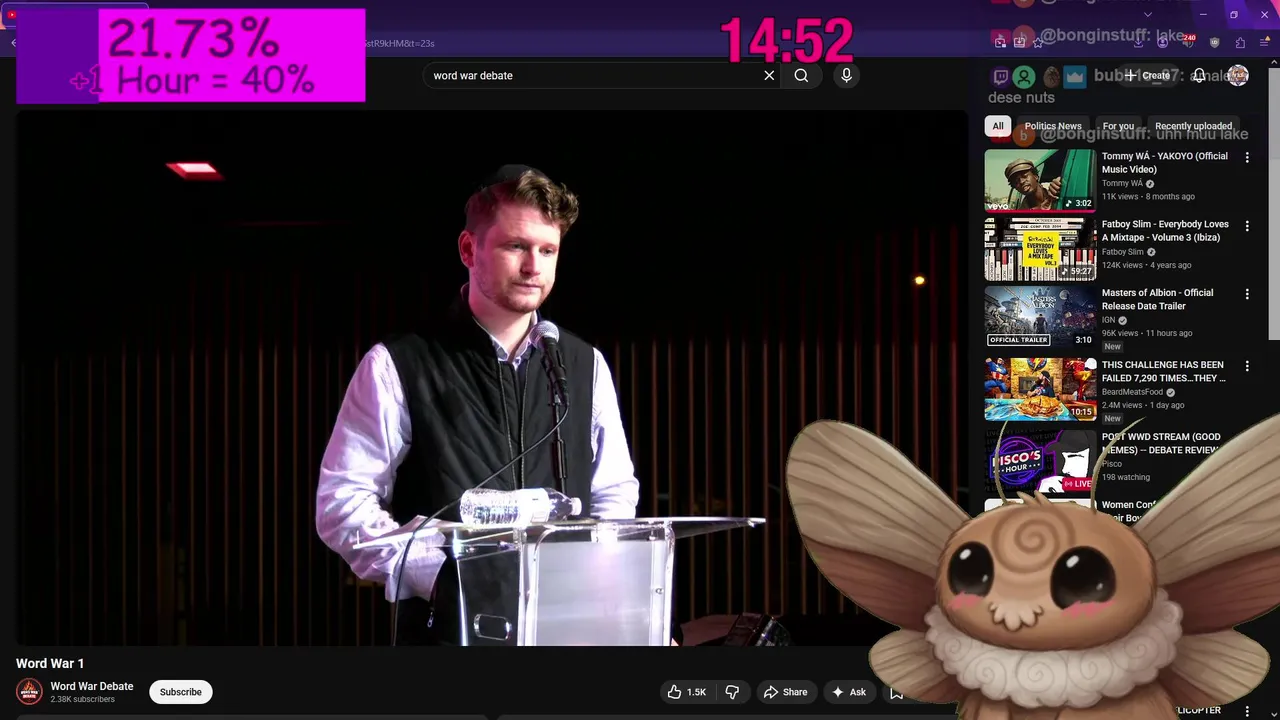Click the blue crown extension icon

pos(1075,76)
